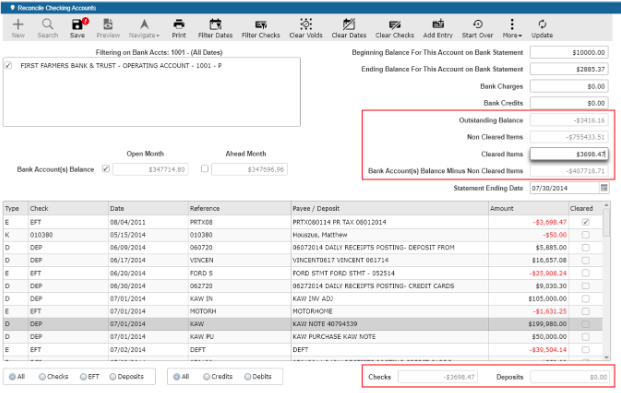This screenshot has height=393, width=621.
Task: Click the Ending Balance input field
Action: click(x=569, y=69)
